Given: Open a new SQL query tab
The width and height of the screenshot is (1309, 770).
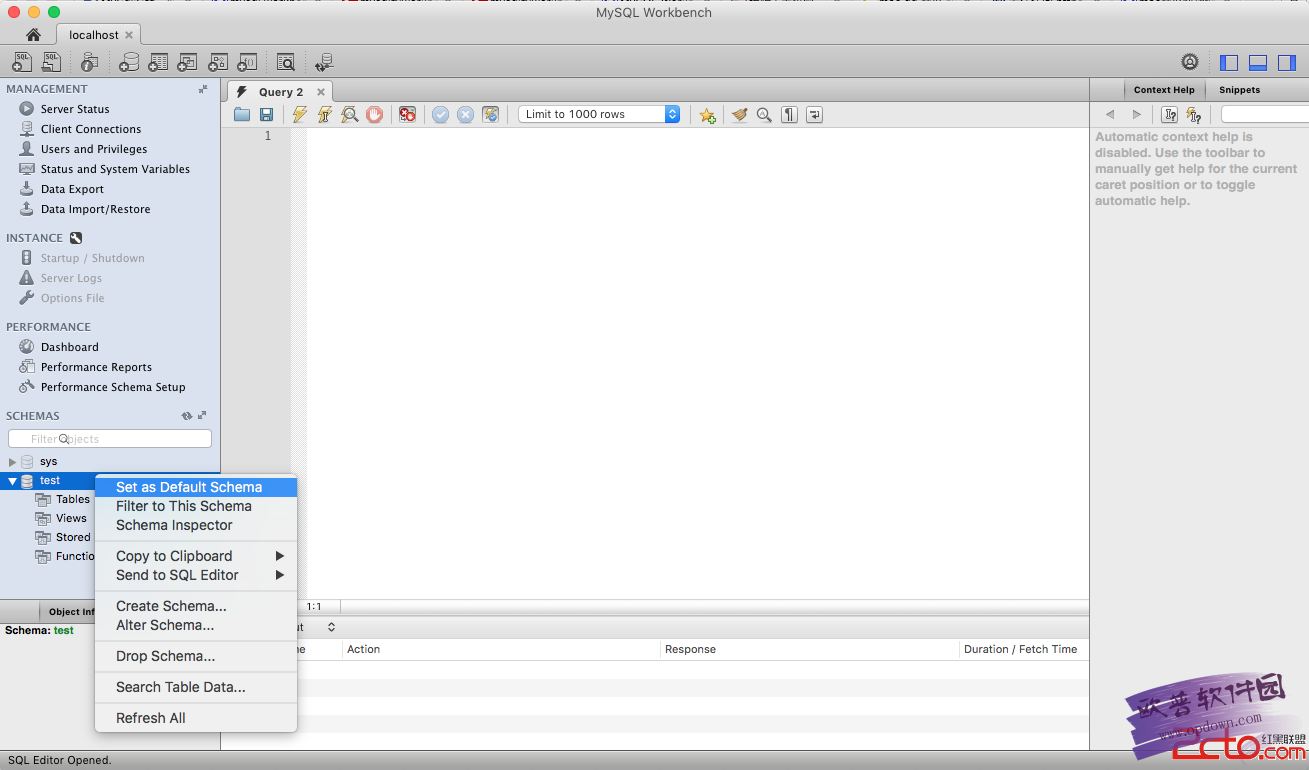Looking at the screenshot, I should point(21,62).
